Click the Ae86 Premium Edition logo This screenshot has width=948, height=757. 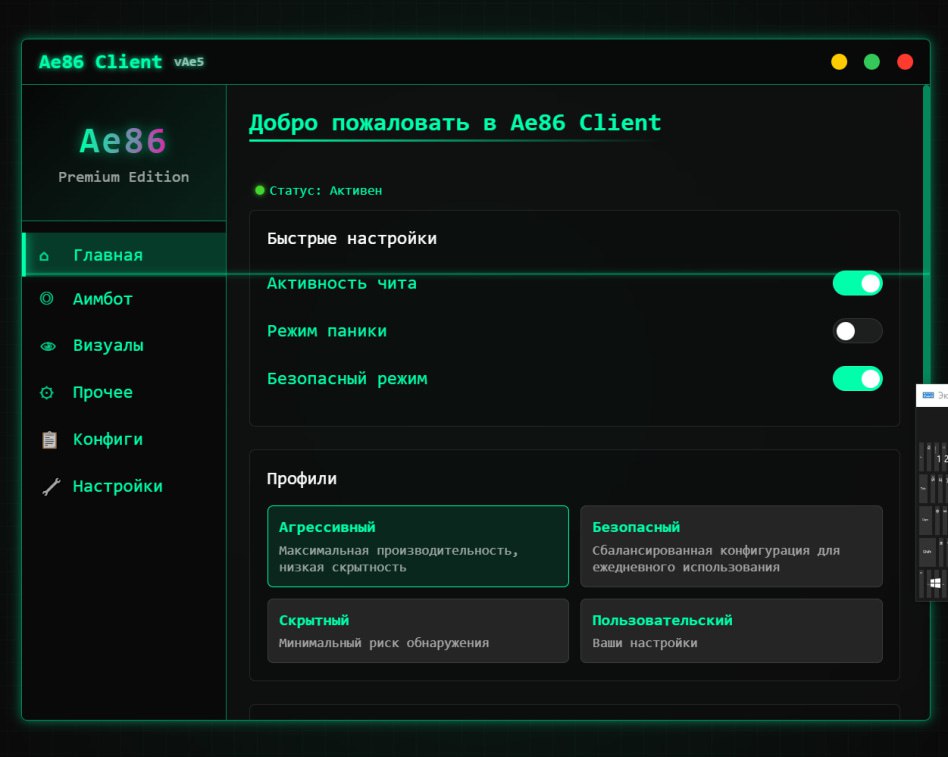pos(123,154)
